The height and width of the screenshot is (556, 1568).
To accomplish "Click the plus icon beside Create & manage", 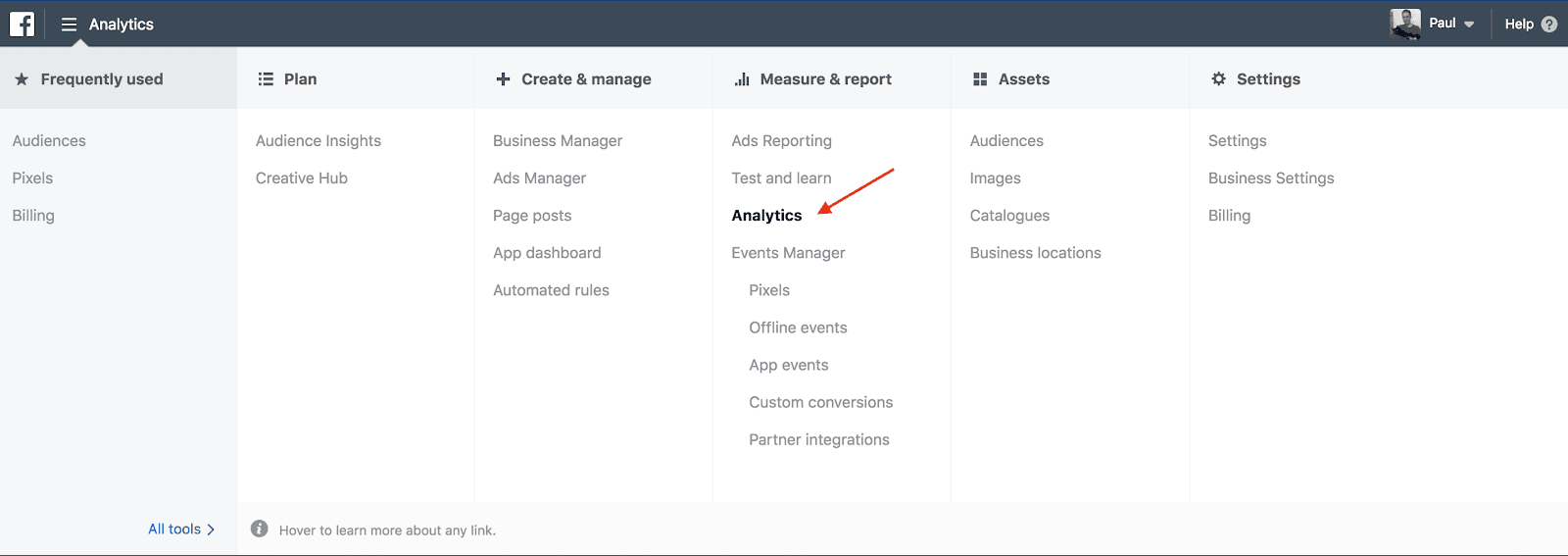I will point(503,79).
